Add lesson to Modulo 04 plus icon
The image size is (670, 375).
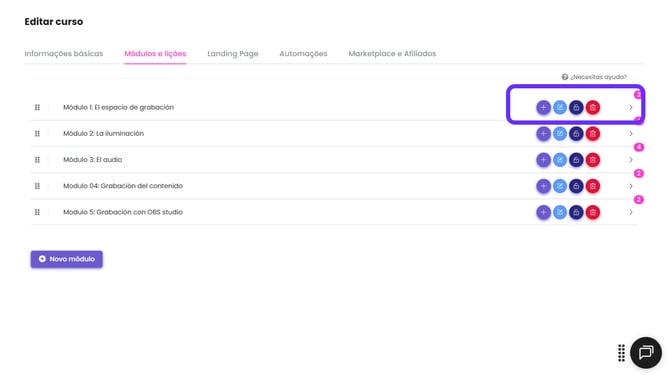pos(543,186)
